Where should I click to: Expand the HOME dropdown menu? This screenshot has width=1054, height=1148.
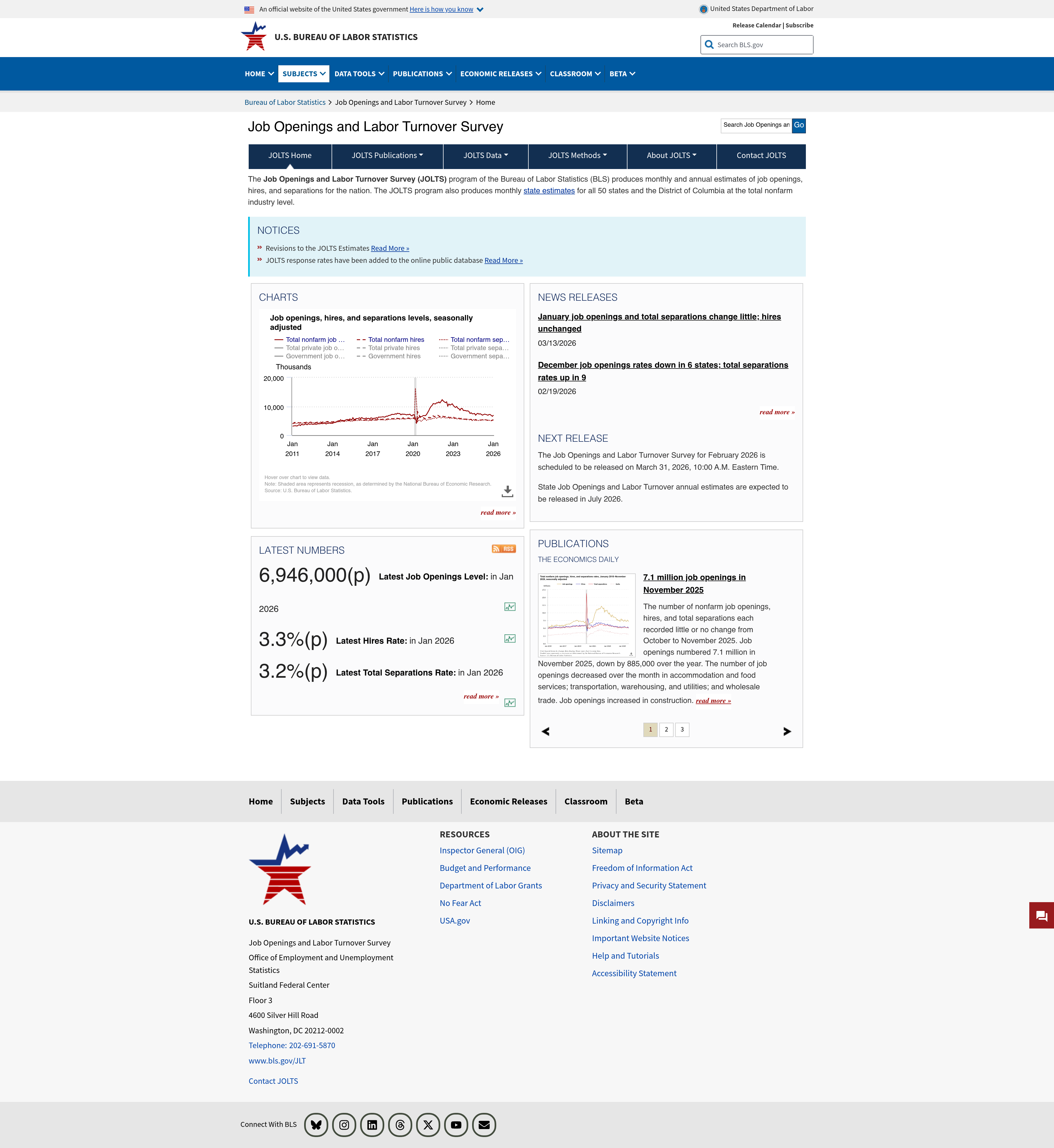[x=259, y=74]
